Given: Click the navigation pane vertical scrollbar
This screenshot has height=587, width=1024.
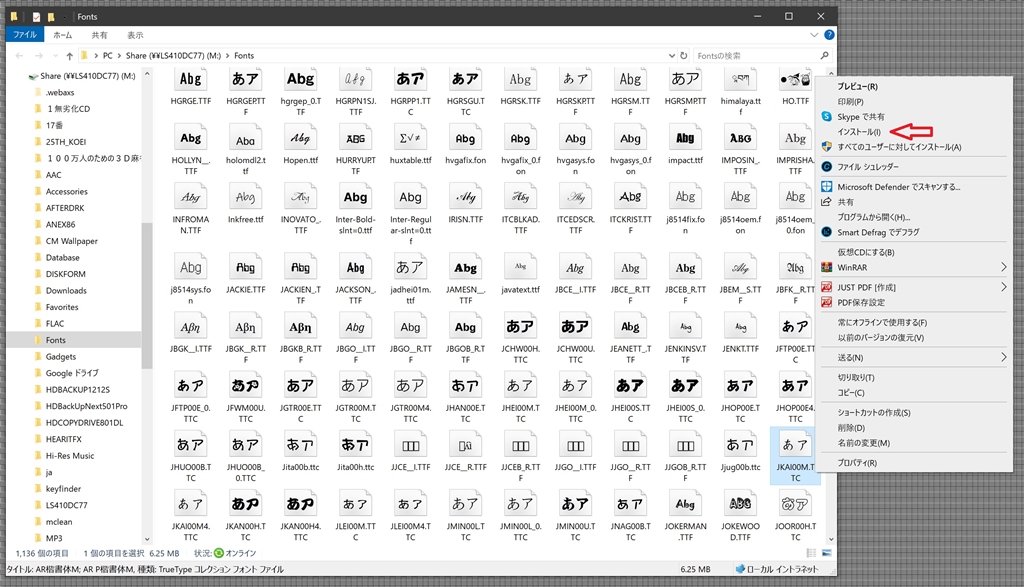Looking at the screenshot, I should click(x=146, y=295).
